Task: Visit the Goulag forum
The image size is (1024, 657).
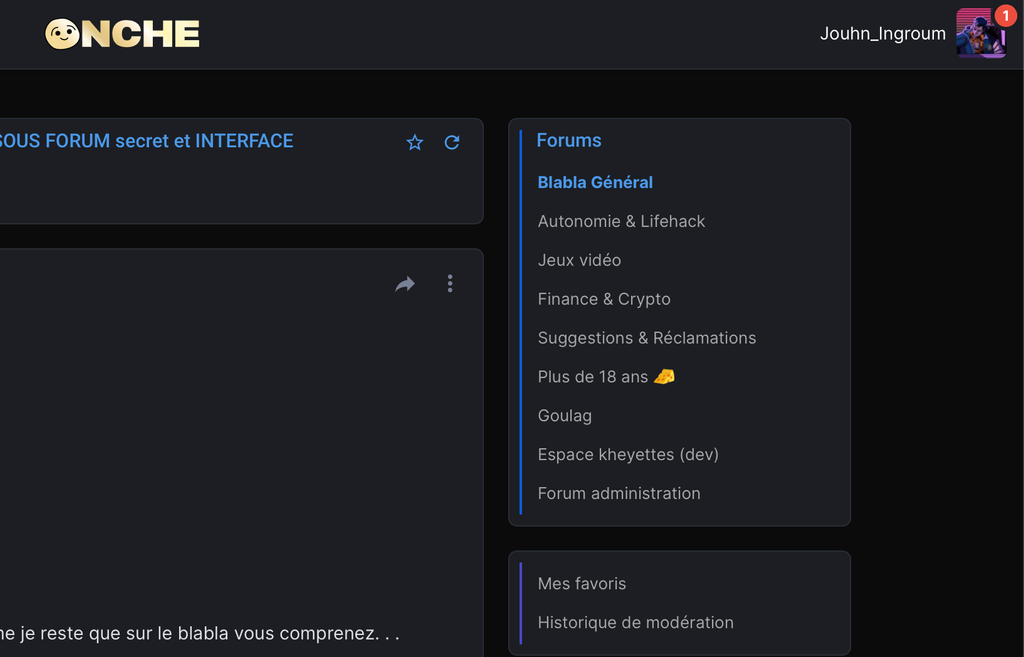Action: [564, 415]
